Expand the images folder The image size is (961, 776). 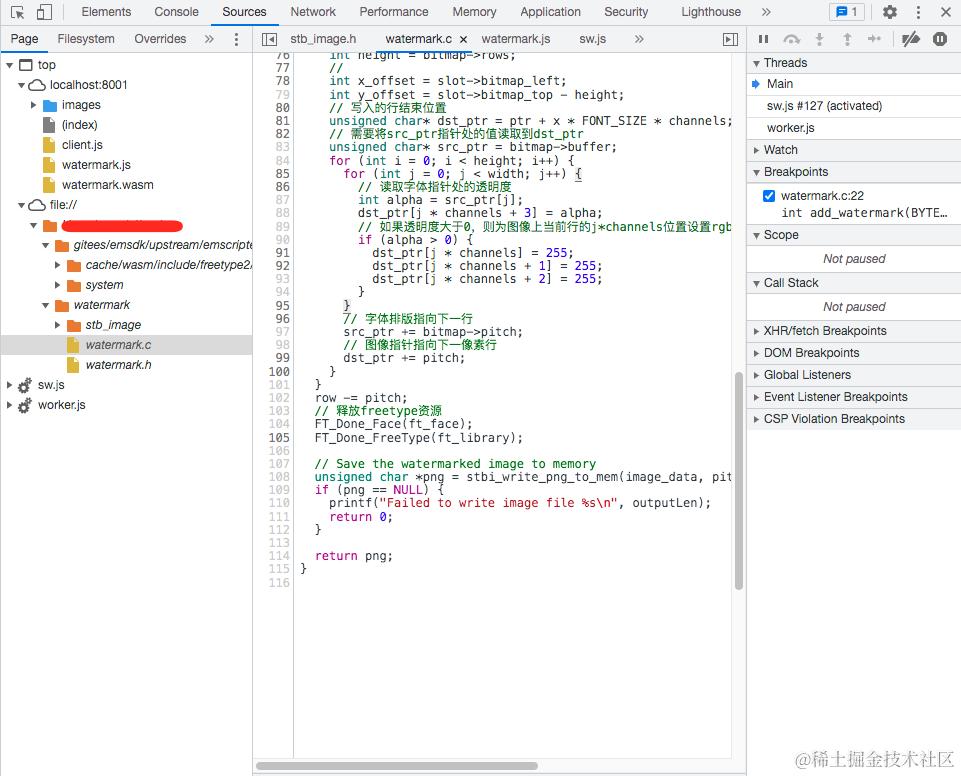tap(34, 105)
